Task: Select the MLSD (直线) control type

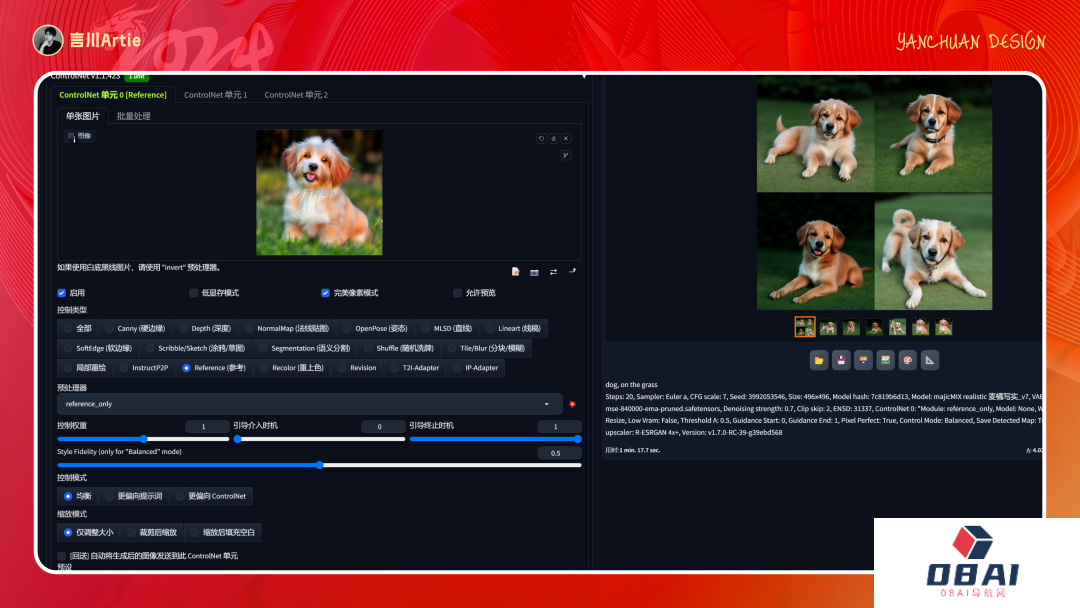Action: click(446, 328)
